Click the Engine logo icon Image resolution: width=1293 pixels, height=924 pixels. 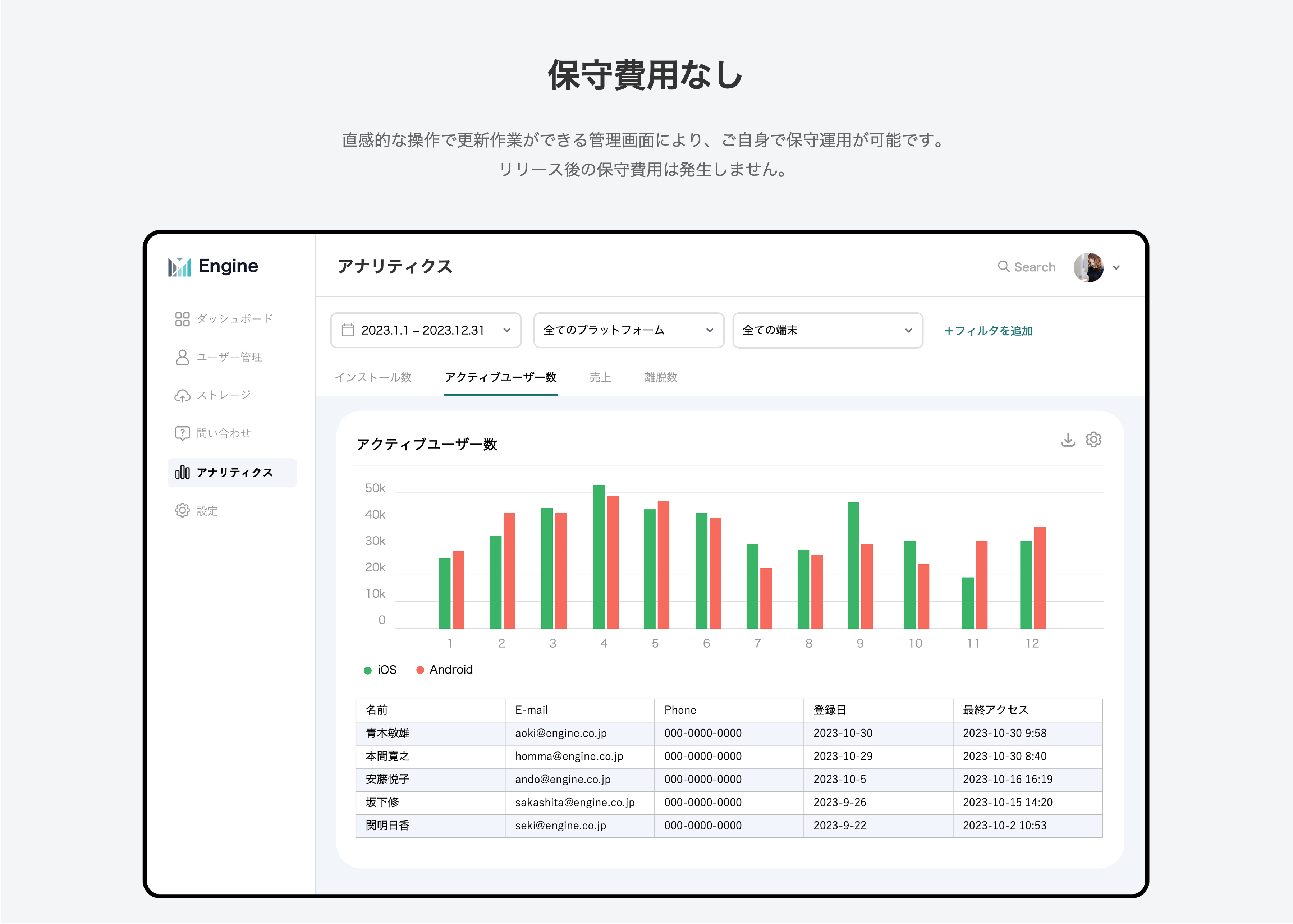tap(179, 267)
